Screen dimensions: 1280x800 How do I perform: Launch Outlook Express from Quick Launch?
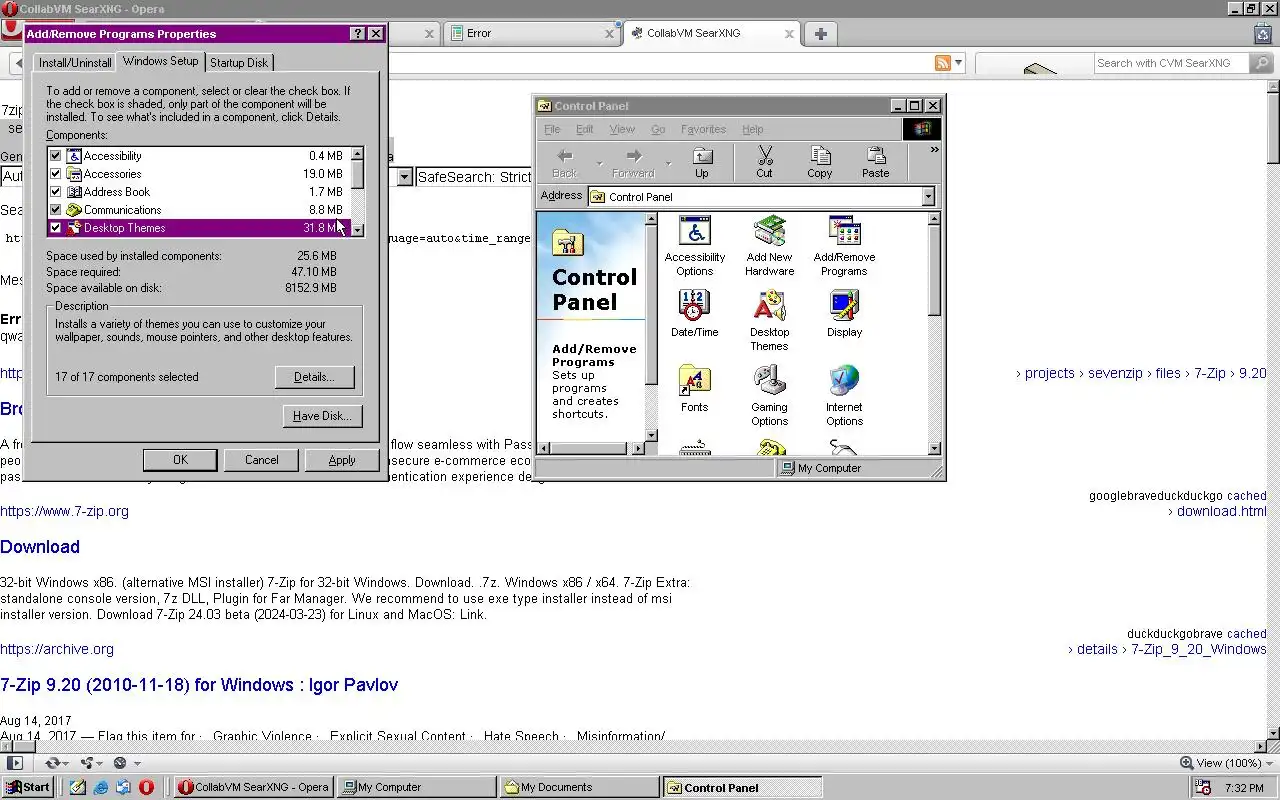[123, 787]
